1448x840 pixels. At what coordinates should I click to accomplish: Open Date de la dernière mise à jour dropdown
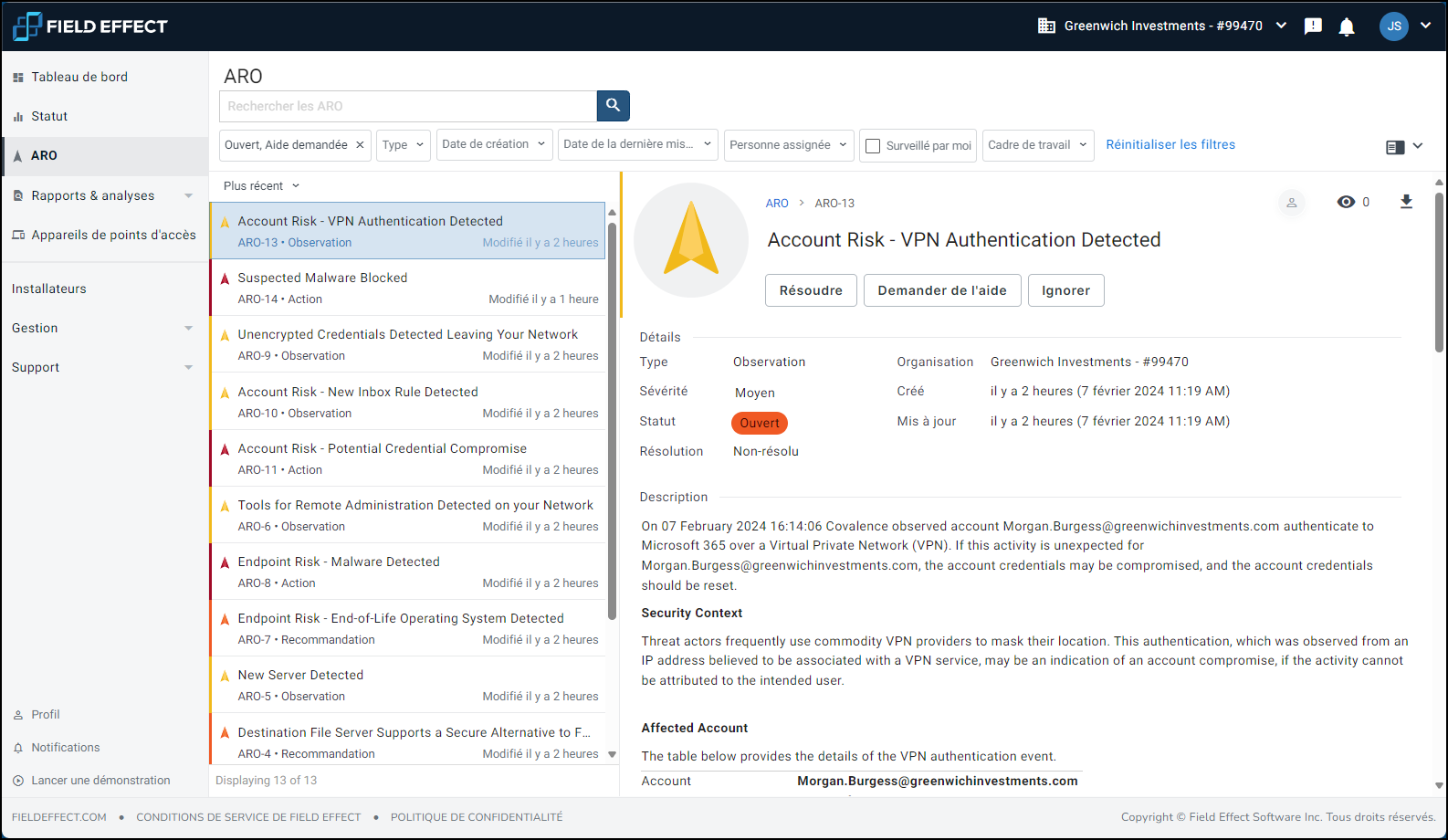(x=637, y=144)
